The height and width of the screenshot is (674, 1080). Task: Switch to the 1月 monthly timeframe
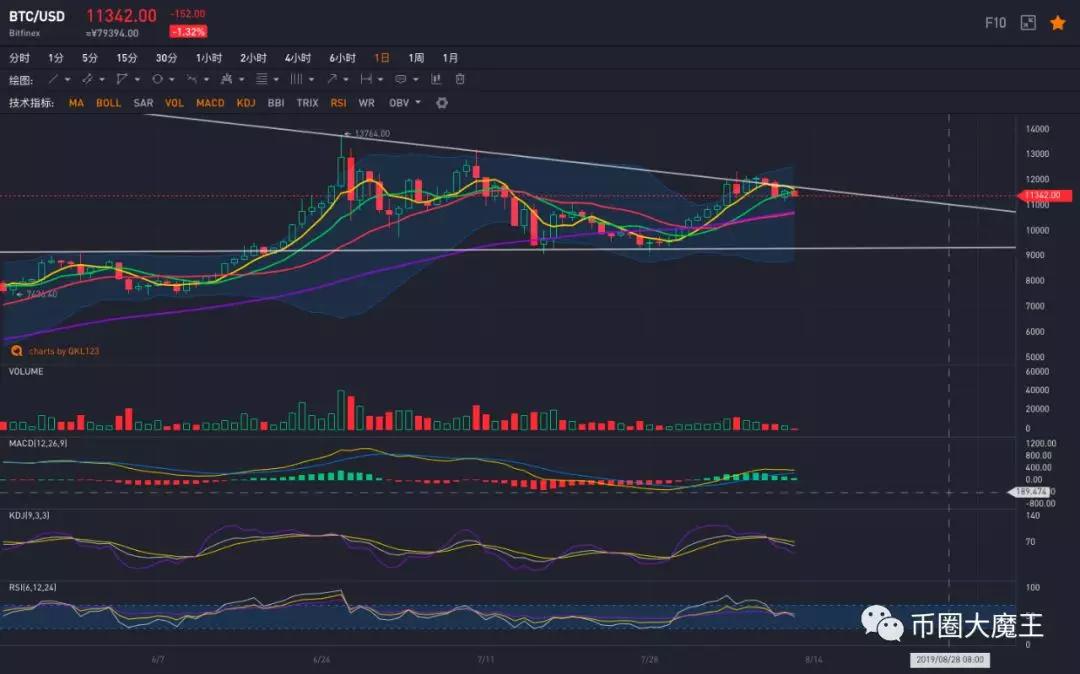[x=450, y=58]
